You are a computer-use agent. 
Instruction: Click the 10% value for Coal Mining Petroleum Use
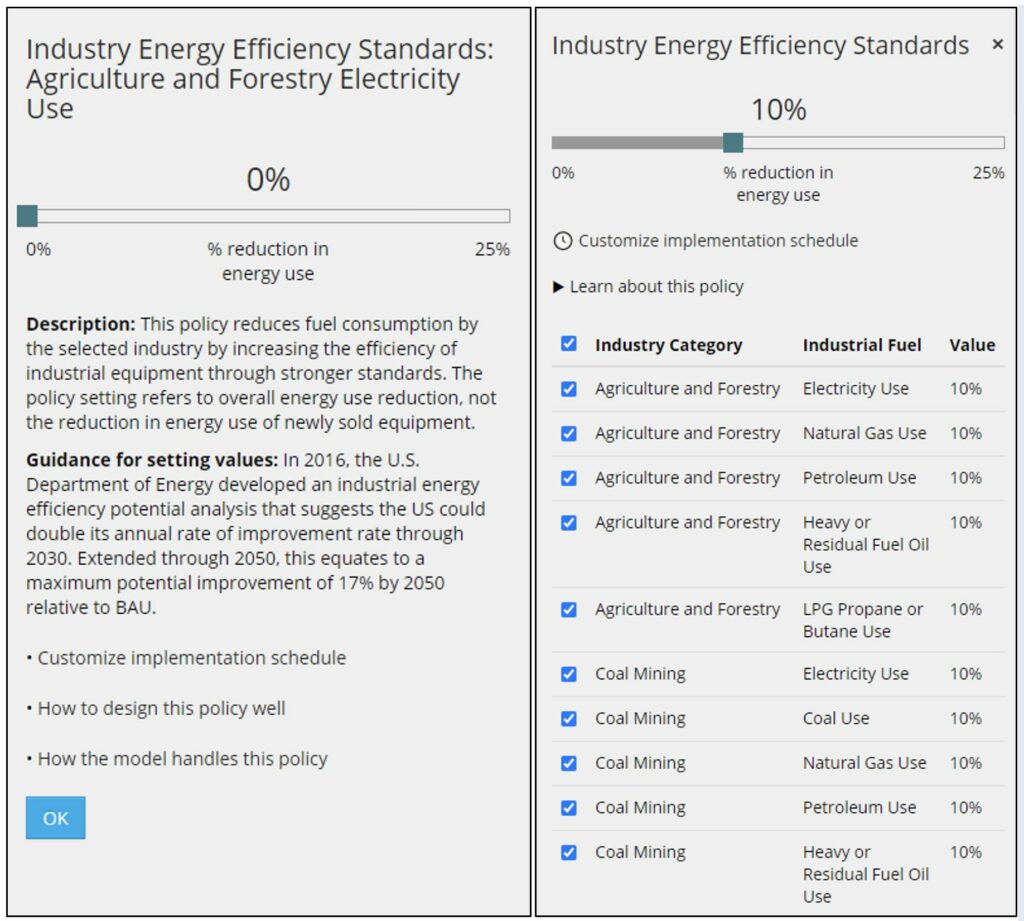point(966,807)
